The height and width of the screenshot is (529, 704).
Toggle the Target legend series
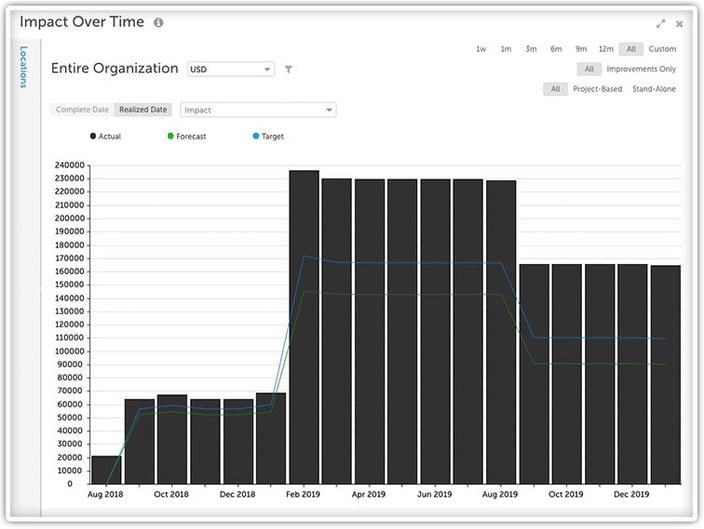click(268, 136)
